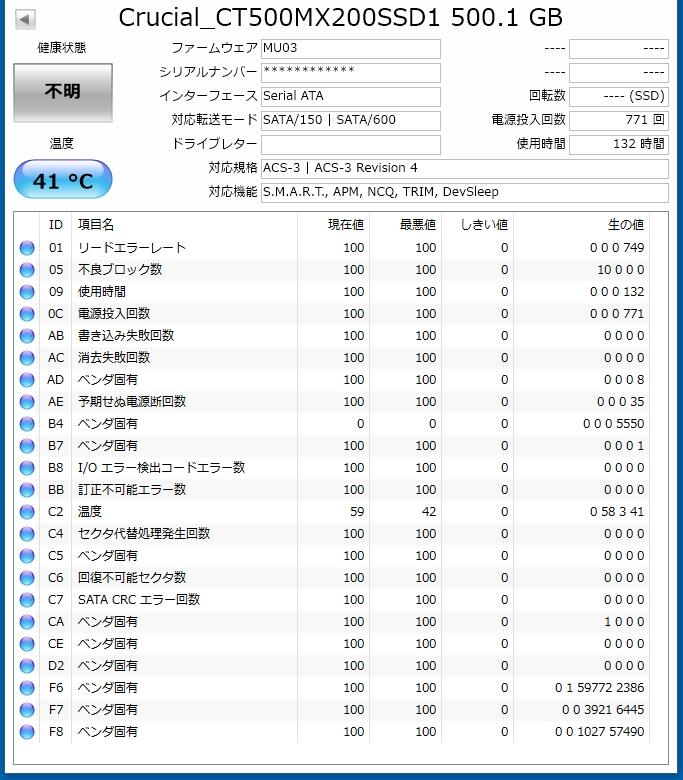
Task: Click the raw value 0 1 59772 2386
Action: (x=599, y=688)
